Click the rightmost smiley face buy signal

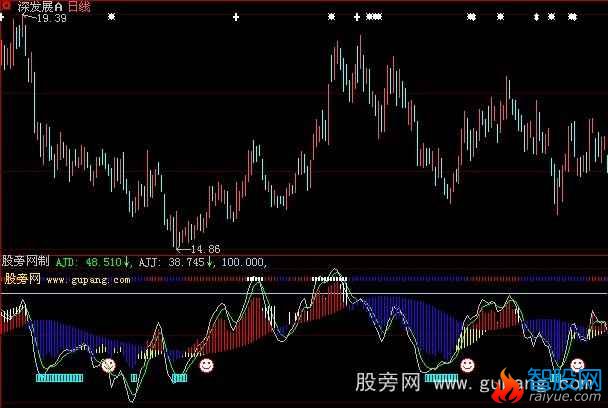click(577, 365)
